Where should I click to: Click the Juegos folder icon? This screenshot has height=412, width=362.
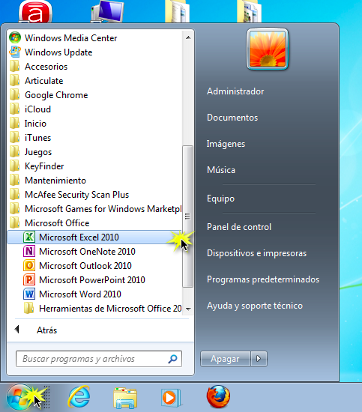point(15,152)
